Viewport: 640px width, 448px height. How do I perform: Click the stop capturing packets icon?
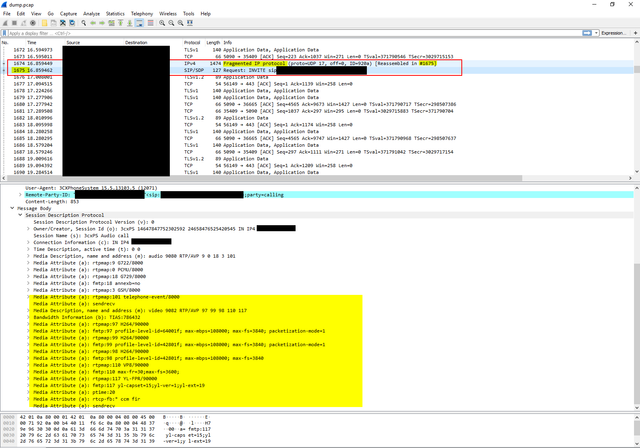pyautogui.click(x=14, y=23)
